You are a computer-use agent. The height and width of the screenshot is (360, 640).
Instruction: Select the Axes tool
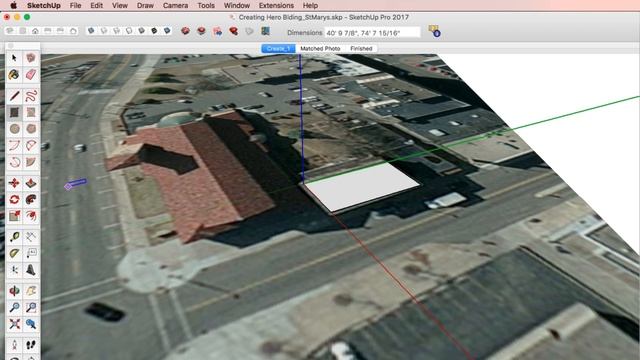(14, 270)
